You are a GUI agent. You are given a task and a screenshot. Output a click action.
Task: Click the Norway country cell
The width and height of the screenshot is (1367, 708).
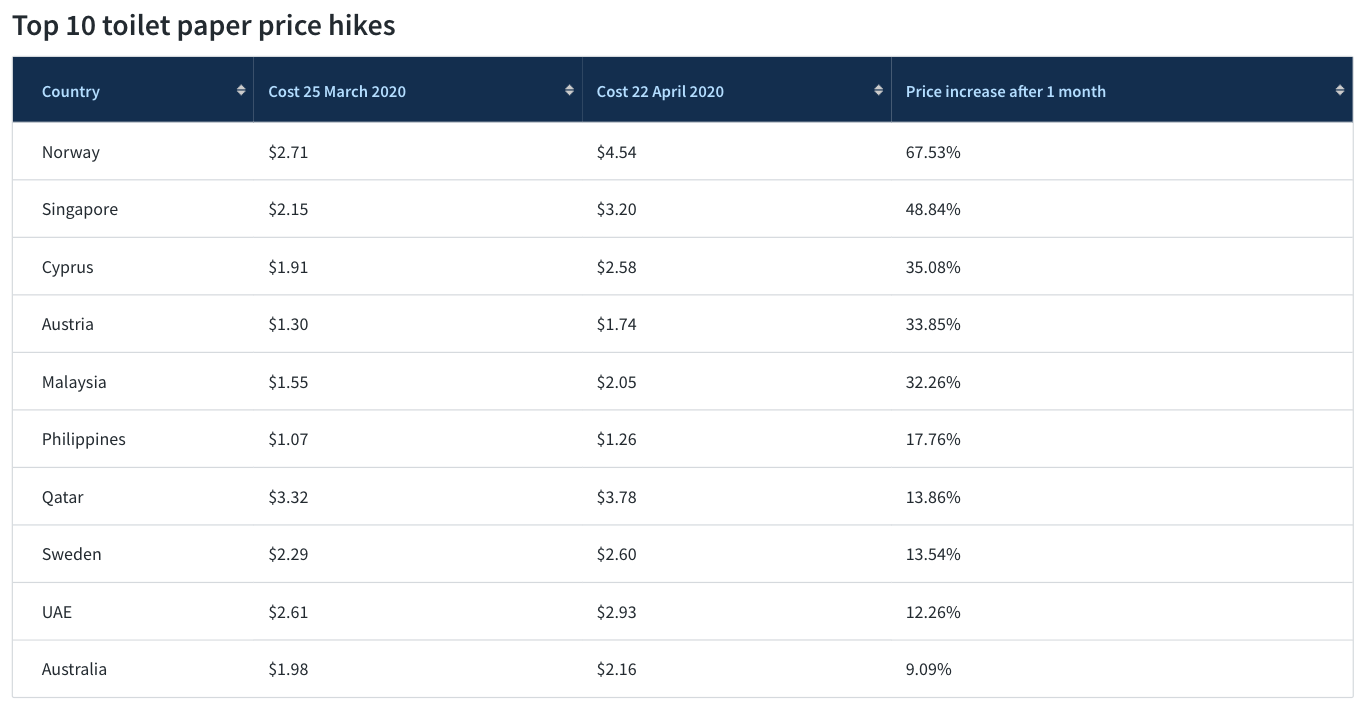[x=71, y=152]
